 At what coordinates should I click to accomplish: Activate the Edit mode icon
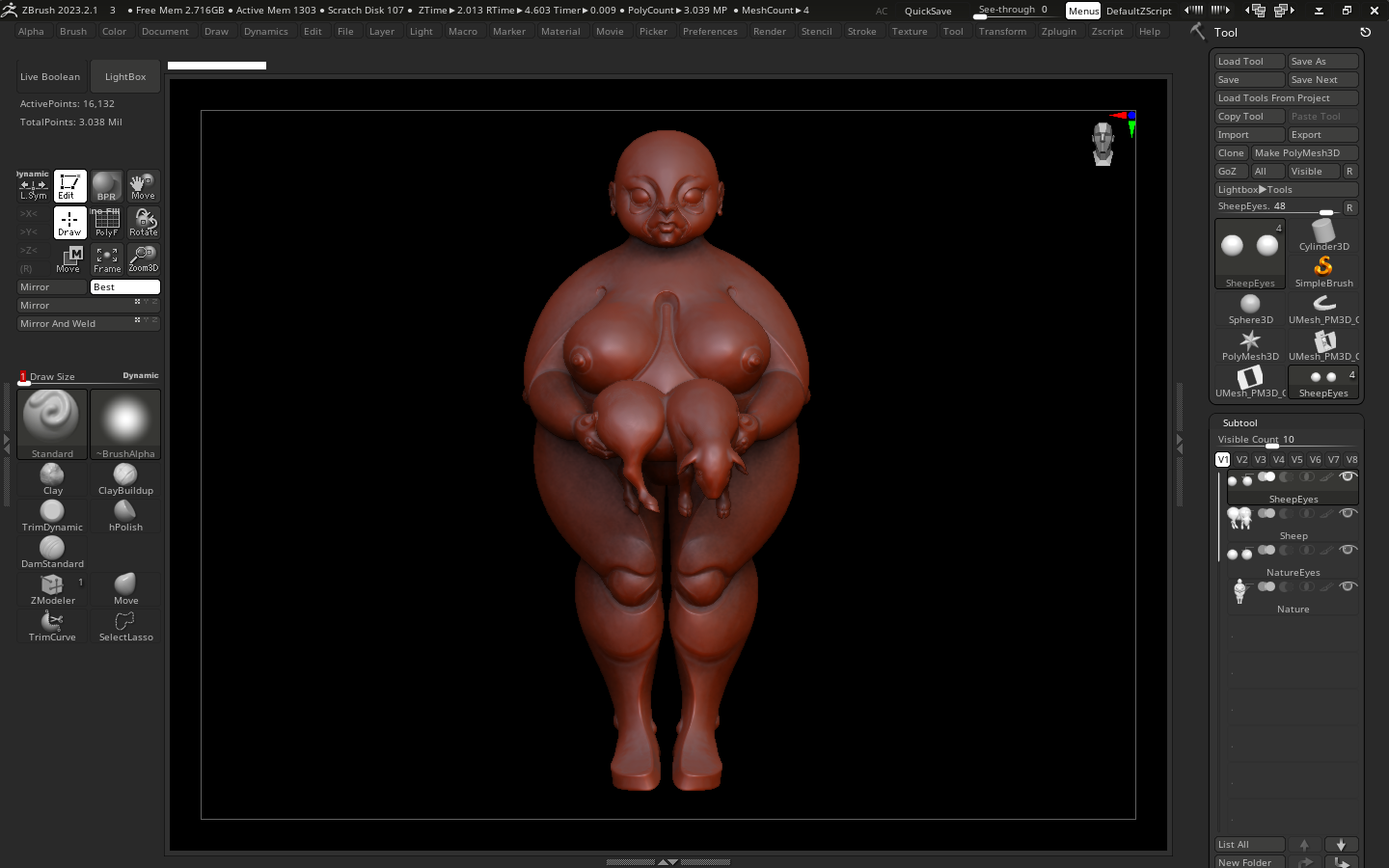69,186
